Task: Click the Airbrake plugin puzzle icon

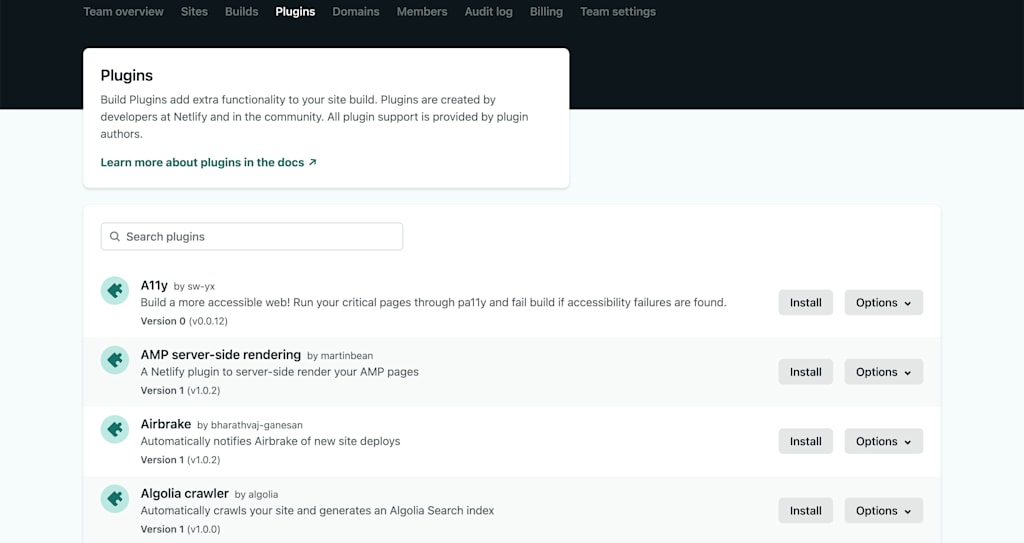Action: coord(114,429)
